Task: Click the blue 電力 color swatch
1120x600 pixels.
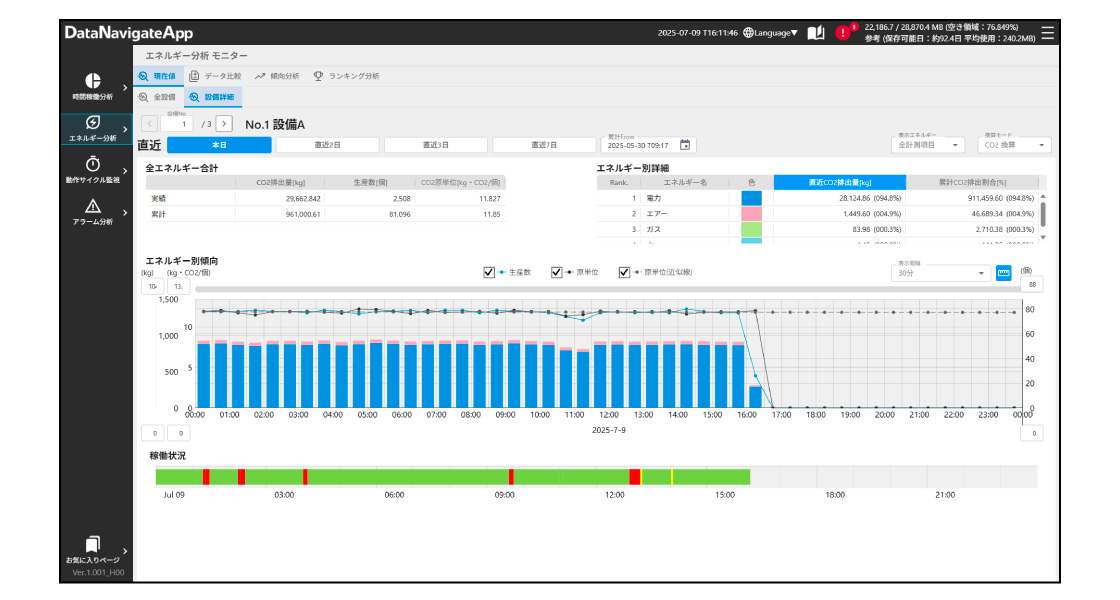Action: point(751,198)
